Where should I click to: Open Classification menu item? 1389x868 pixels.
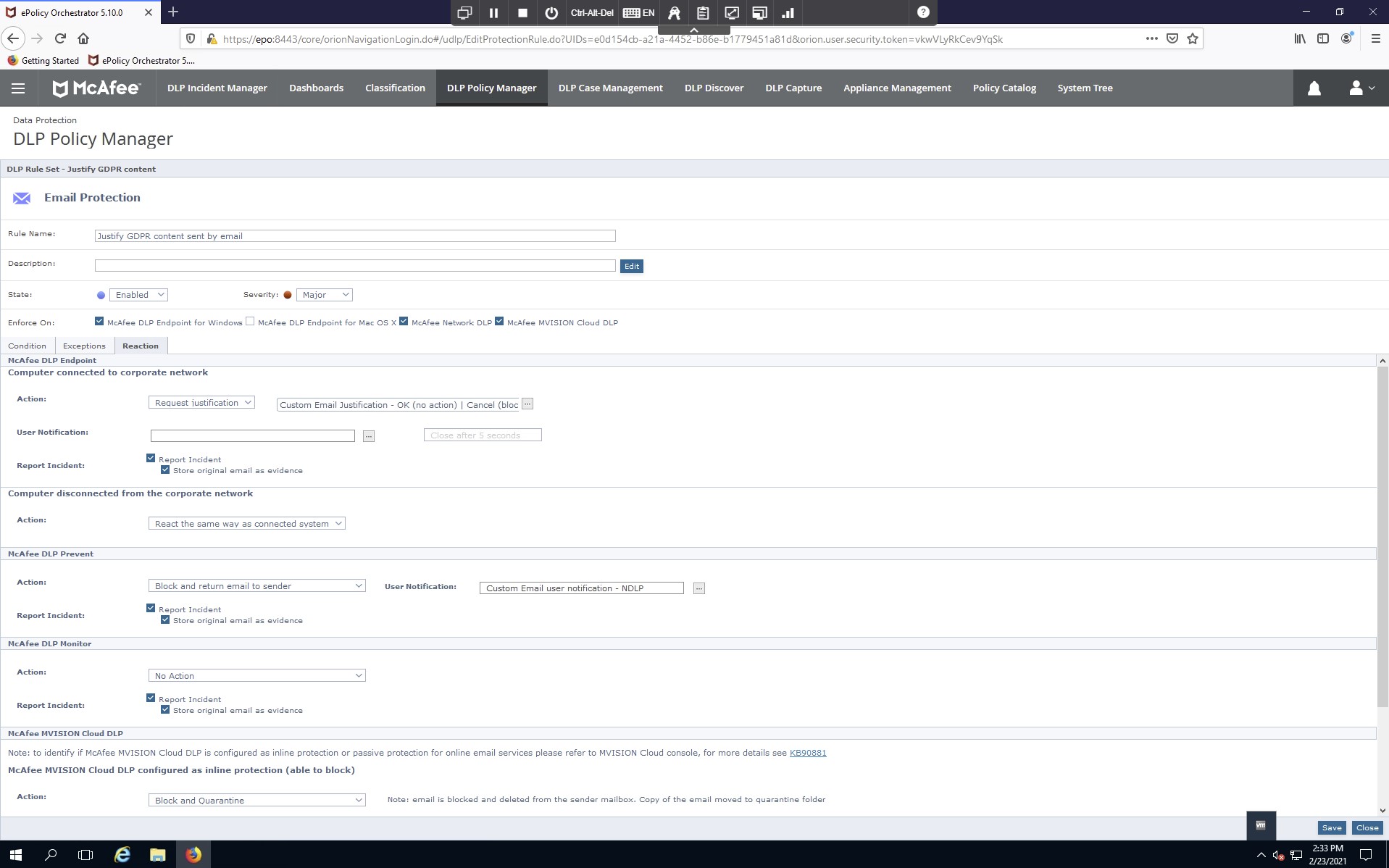[x=395, y=88]
